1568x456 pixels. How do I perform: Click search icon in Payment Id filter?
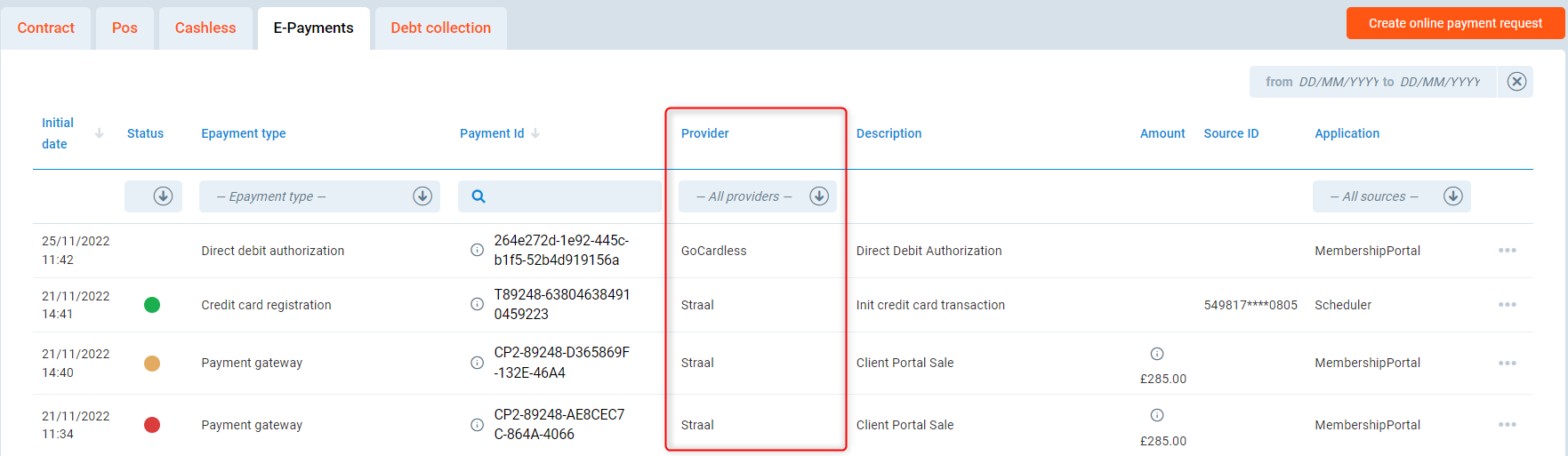click(478, 196)
